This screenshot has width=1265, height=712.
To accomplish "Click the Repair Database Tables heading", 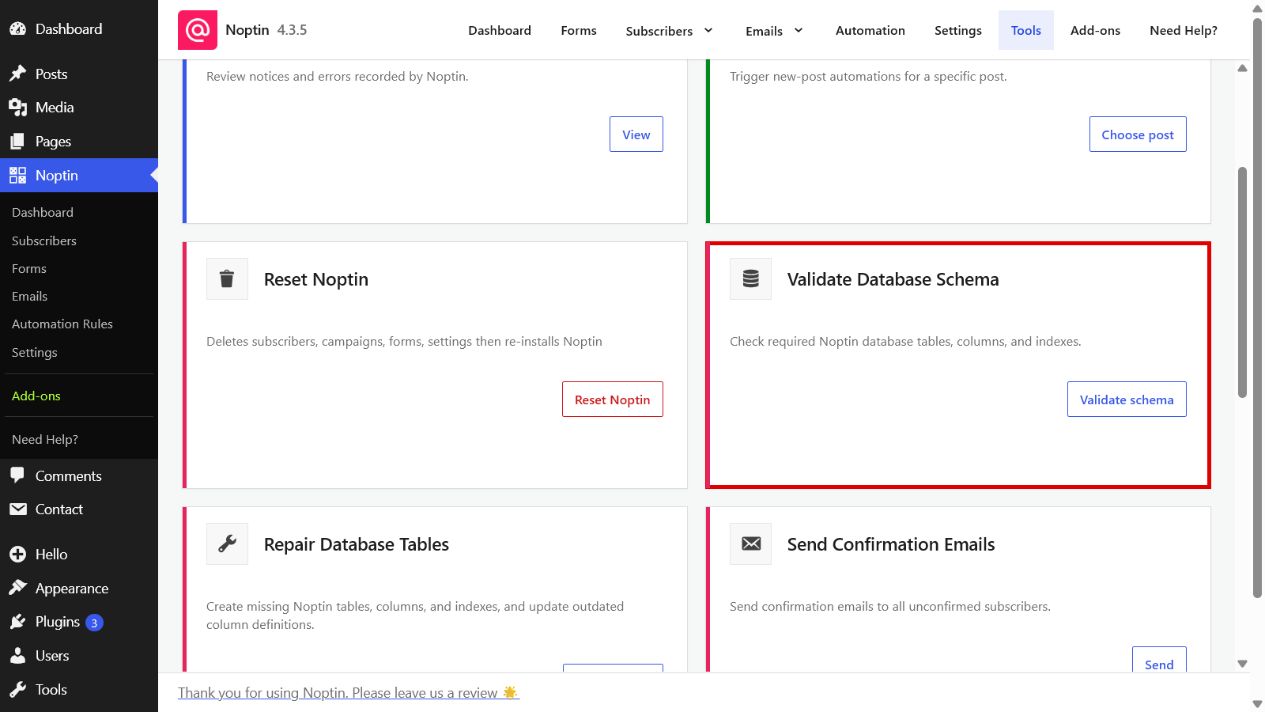I will coord(356,544).
